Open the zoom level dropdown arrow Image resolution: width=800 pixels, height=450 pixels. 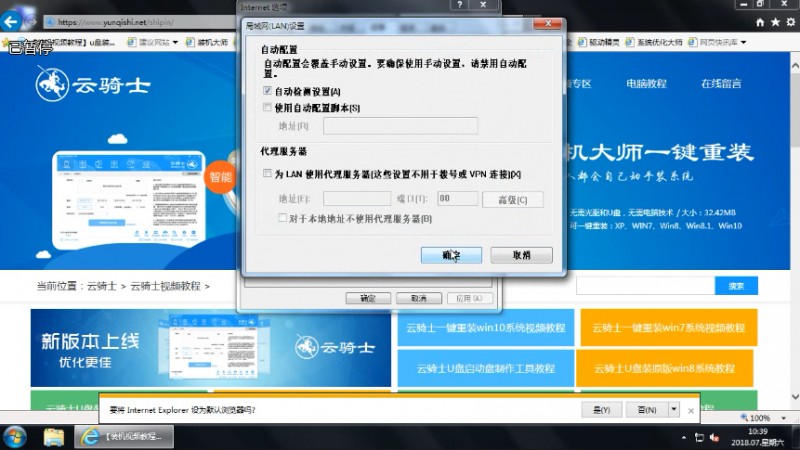pos(784,418)
